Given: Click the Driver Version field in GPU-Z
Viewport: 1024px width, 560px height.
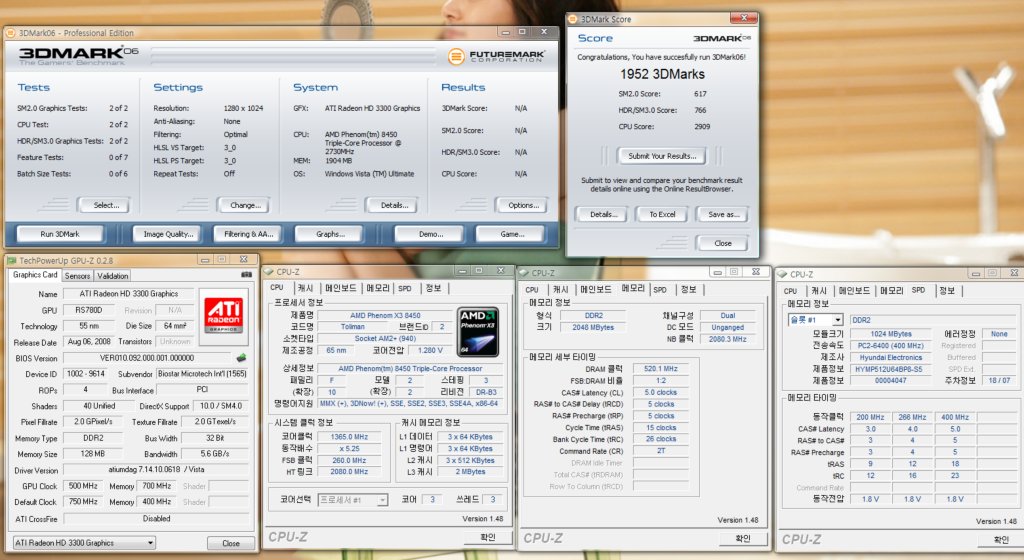Looking at the screenshot, I should pos(156,469).
